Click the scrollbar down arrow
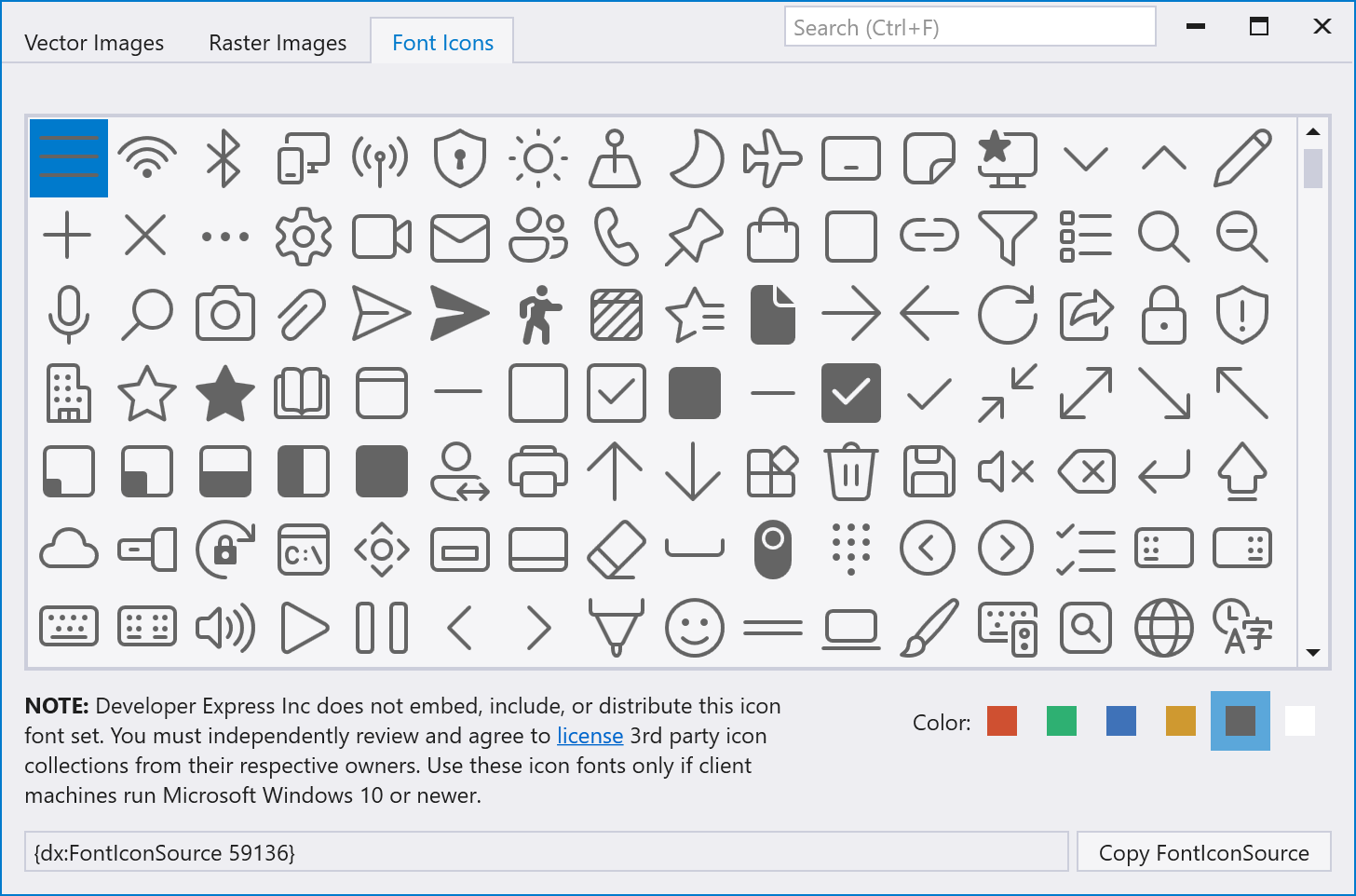 [x=1313, y=653]
